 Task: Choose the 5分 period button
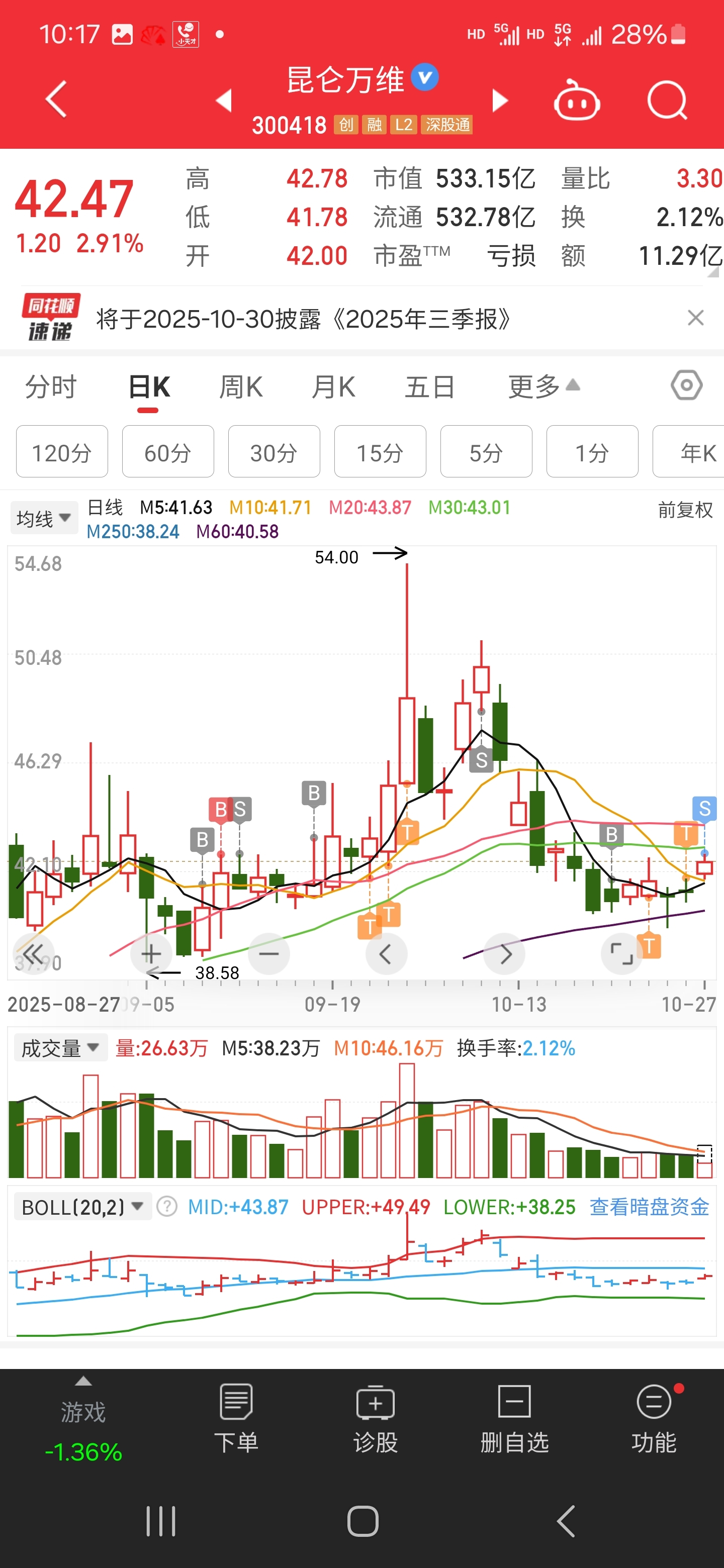[x=486, y=452]
